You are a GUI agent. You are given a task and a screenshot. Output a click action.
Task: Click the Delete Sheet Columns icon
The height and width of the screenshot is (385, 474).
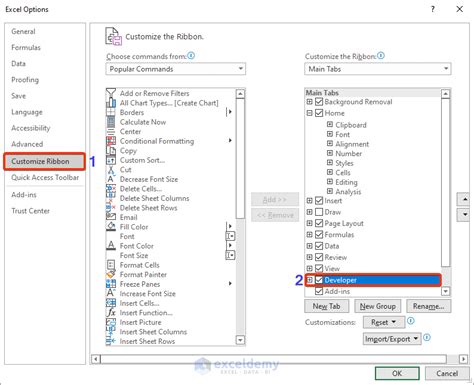coord(111,198)
